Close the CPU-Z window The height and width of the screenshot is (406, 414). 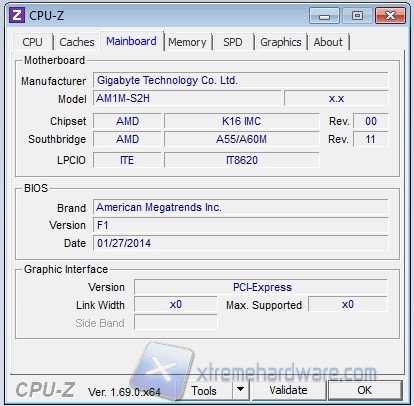390,16
